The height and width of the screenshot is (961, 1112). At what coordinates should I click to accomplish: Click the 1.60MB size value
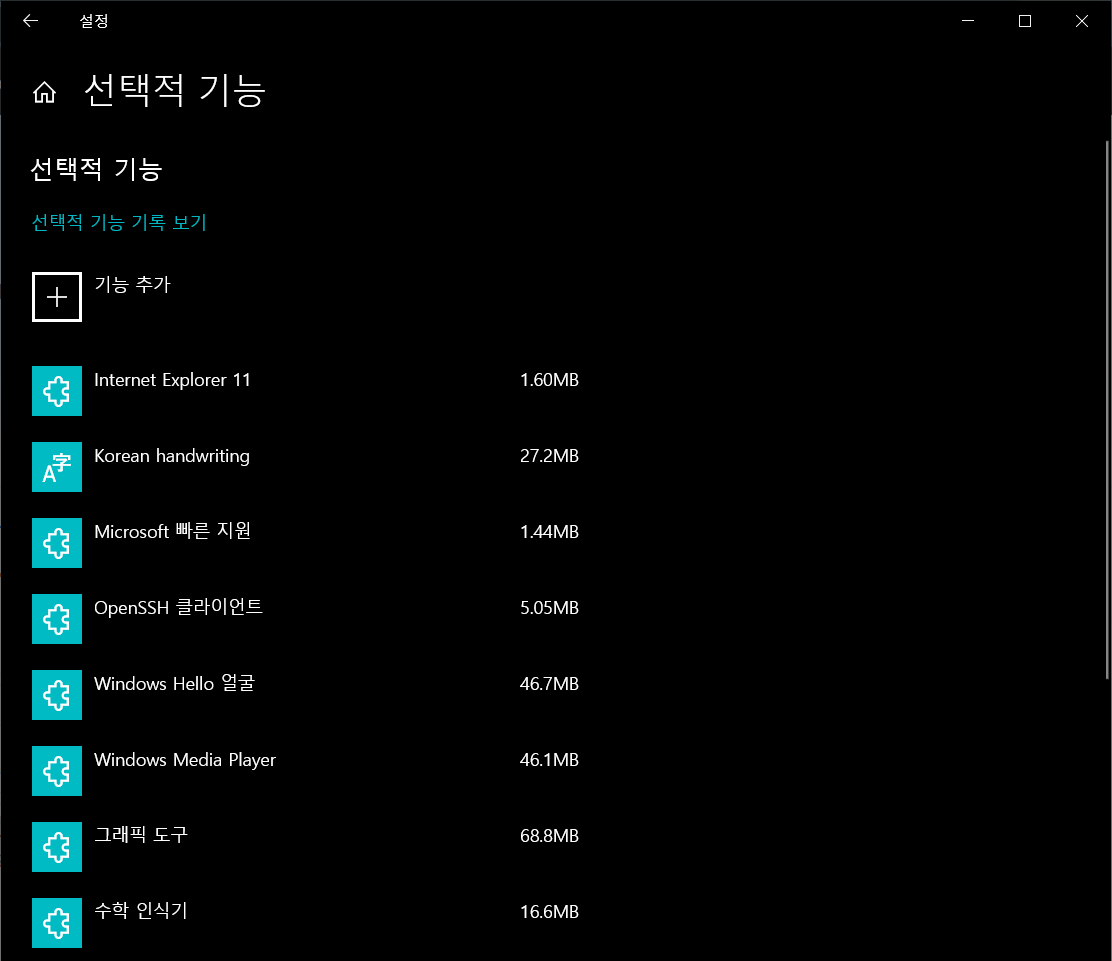550,380
